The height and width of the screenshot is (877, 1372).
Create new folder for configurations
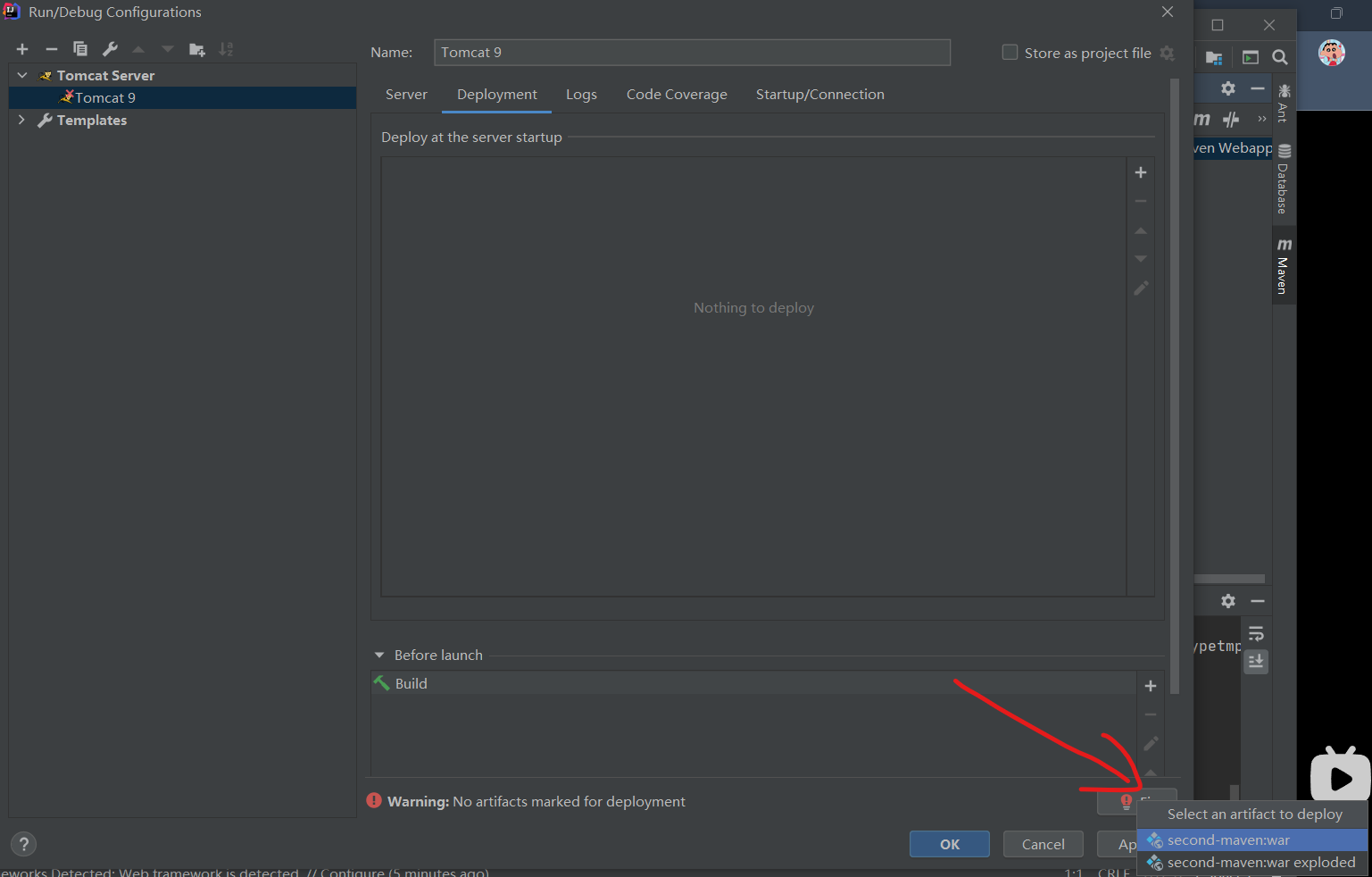[x=197, y=49]
